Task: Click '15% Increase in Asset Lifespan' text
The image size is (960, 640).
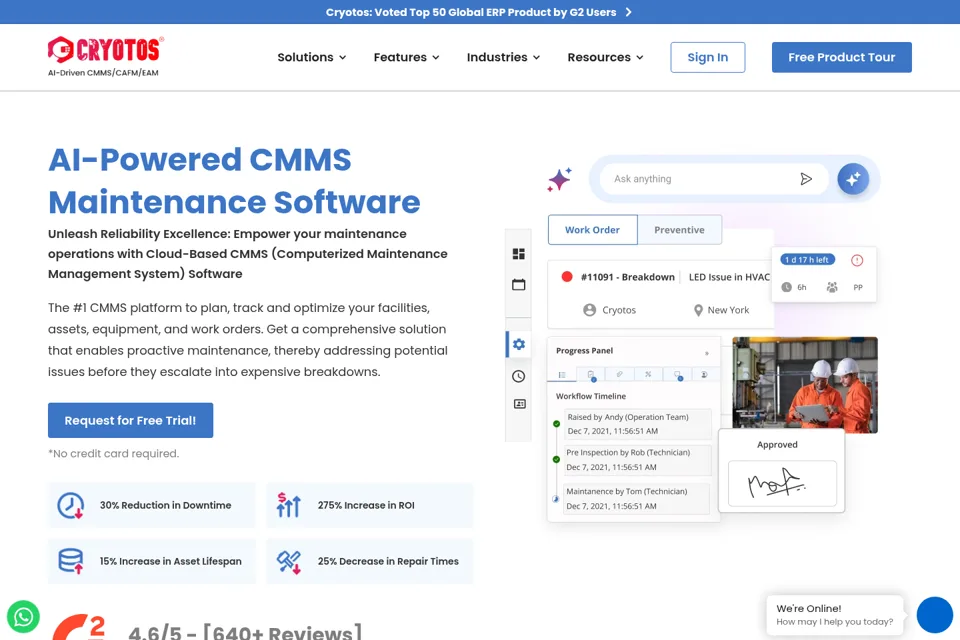Action: [170, 561]
